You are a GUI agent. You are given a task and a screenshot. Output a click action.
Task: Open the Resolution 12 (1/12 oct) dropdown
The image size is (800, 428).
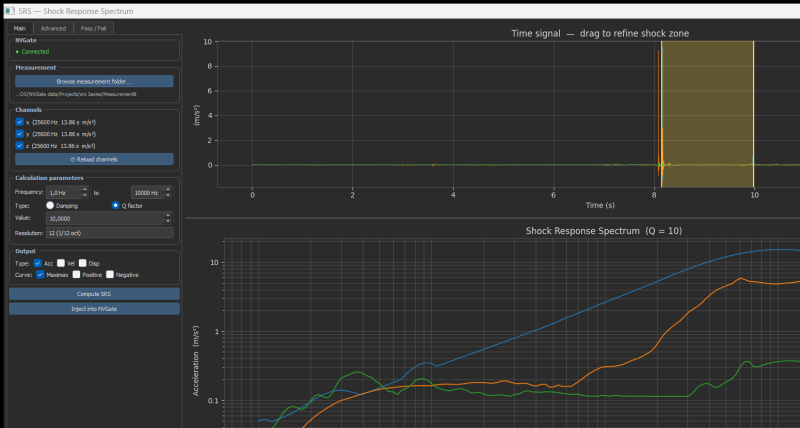coord(110,233)
